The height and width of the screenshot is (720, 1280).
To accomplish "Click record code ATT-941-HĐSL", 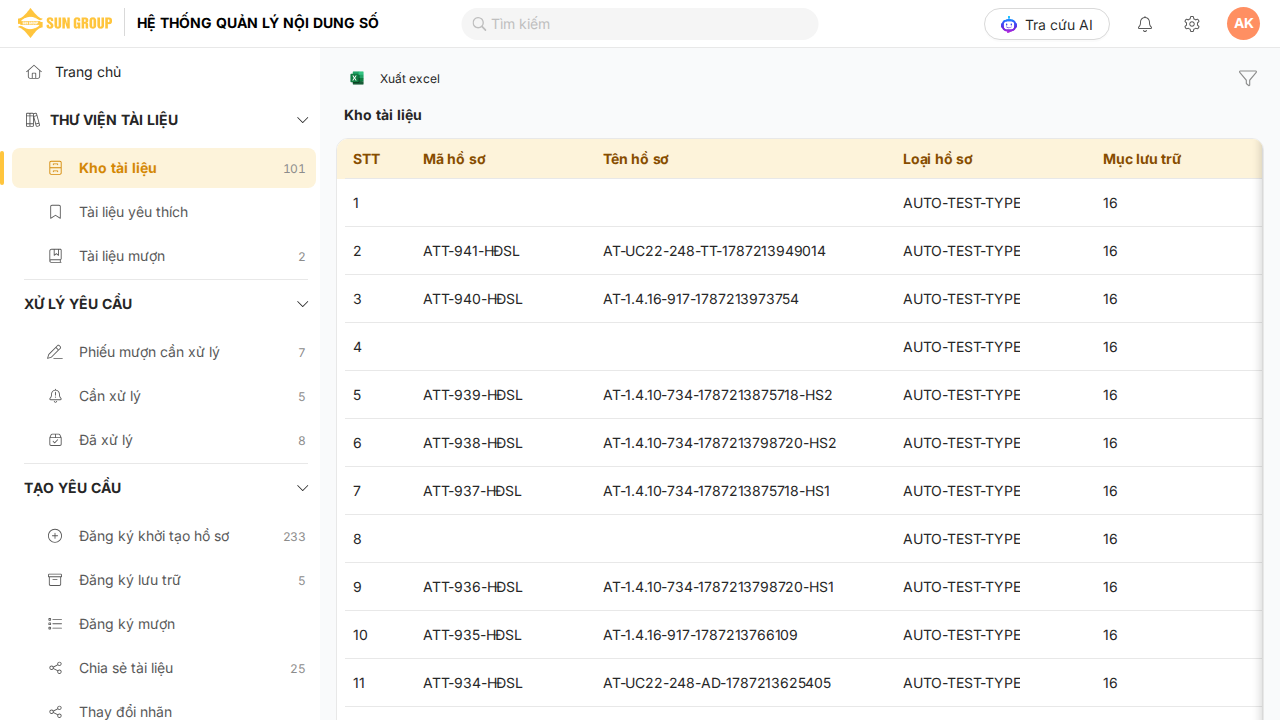I will (473, 251).
